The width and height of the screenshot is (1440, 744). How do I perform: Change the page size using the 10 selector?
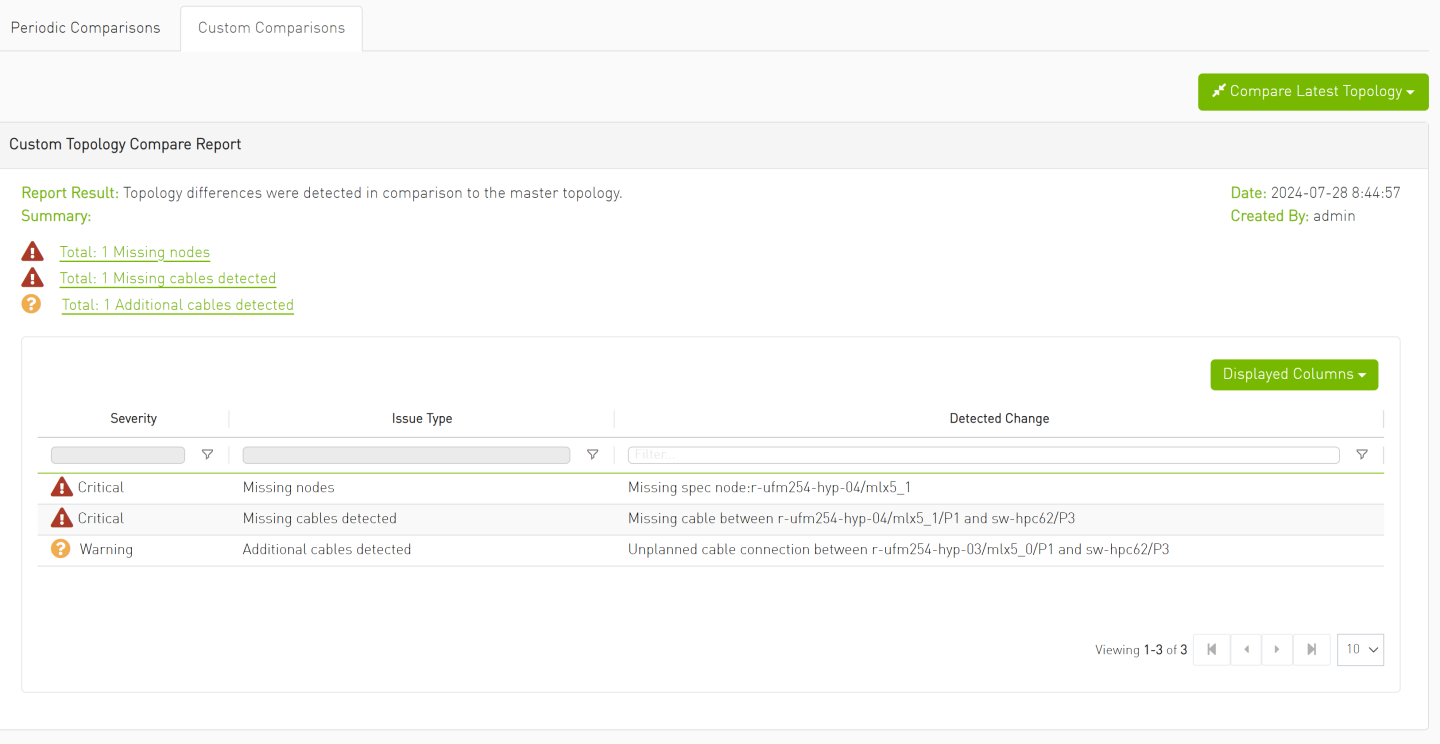[1360, 649]
